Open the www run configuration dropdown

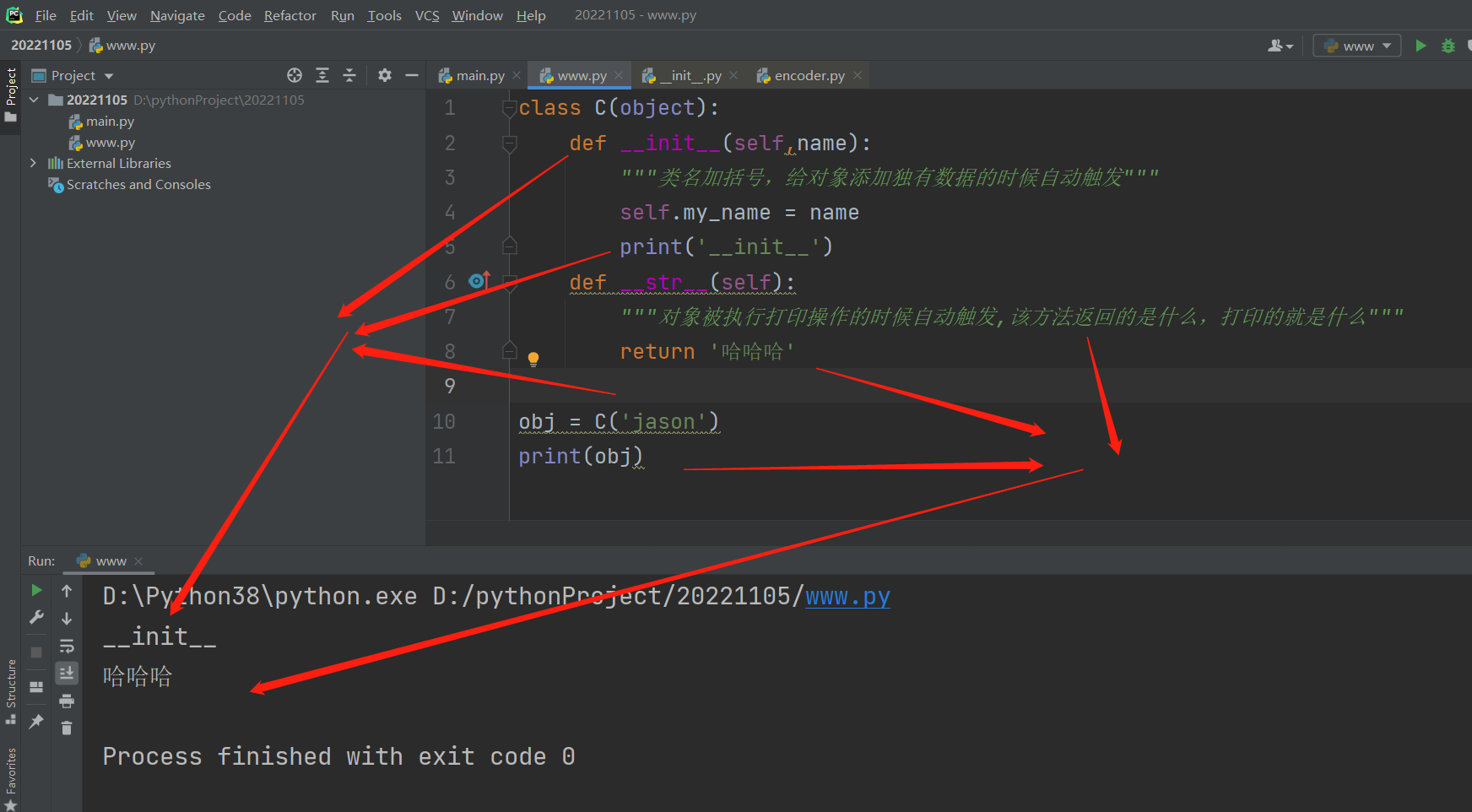pos(1357,46)
